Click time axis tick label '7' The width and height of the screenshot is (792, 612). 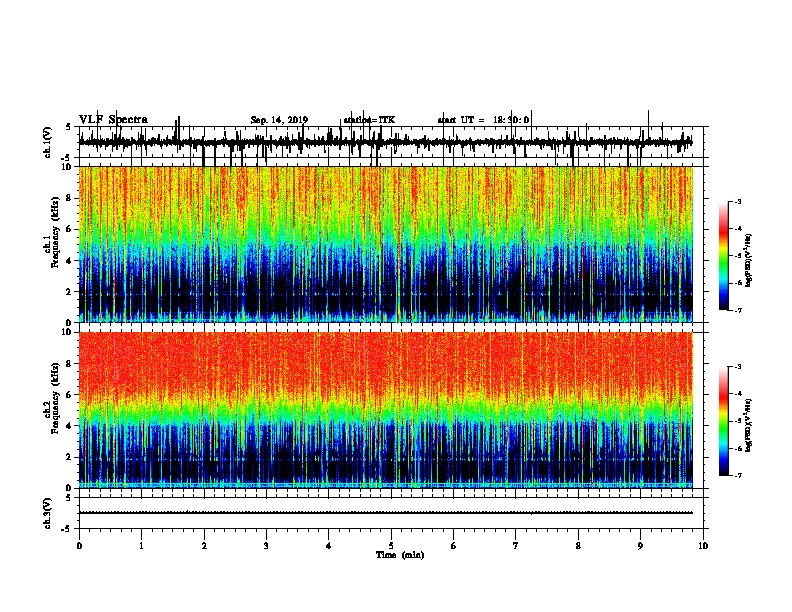pyautogui.click(x=516, y=546)
